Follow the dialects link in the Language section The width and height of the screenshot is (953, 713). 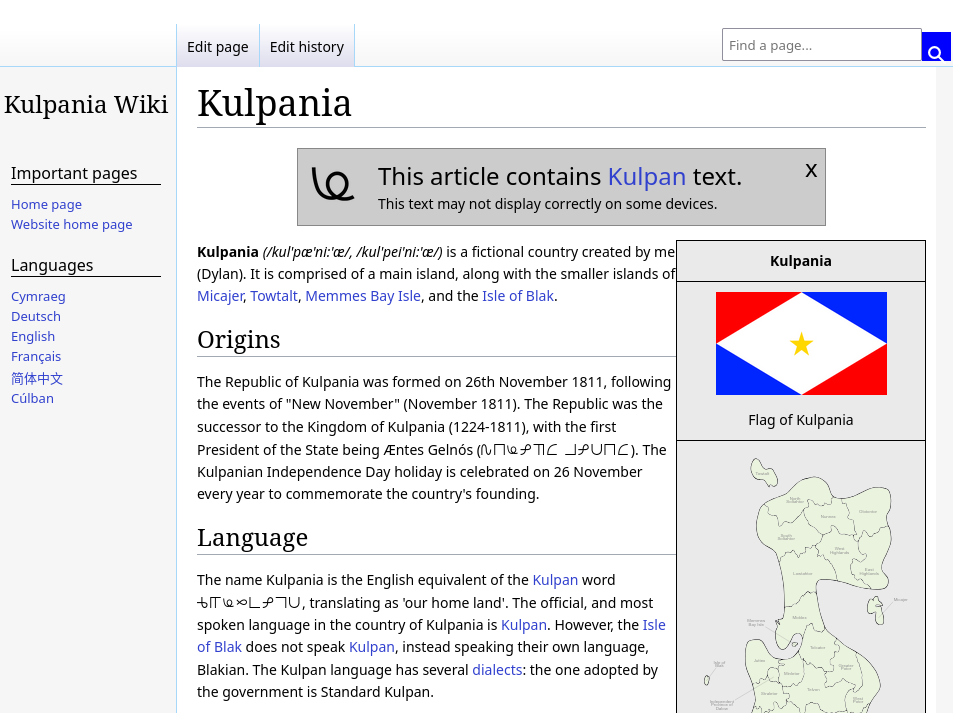(x=497, y=669)
